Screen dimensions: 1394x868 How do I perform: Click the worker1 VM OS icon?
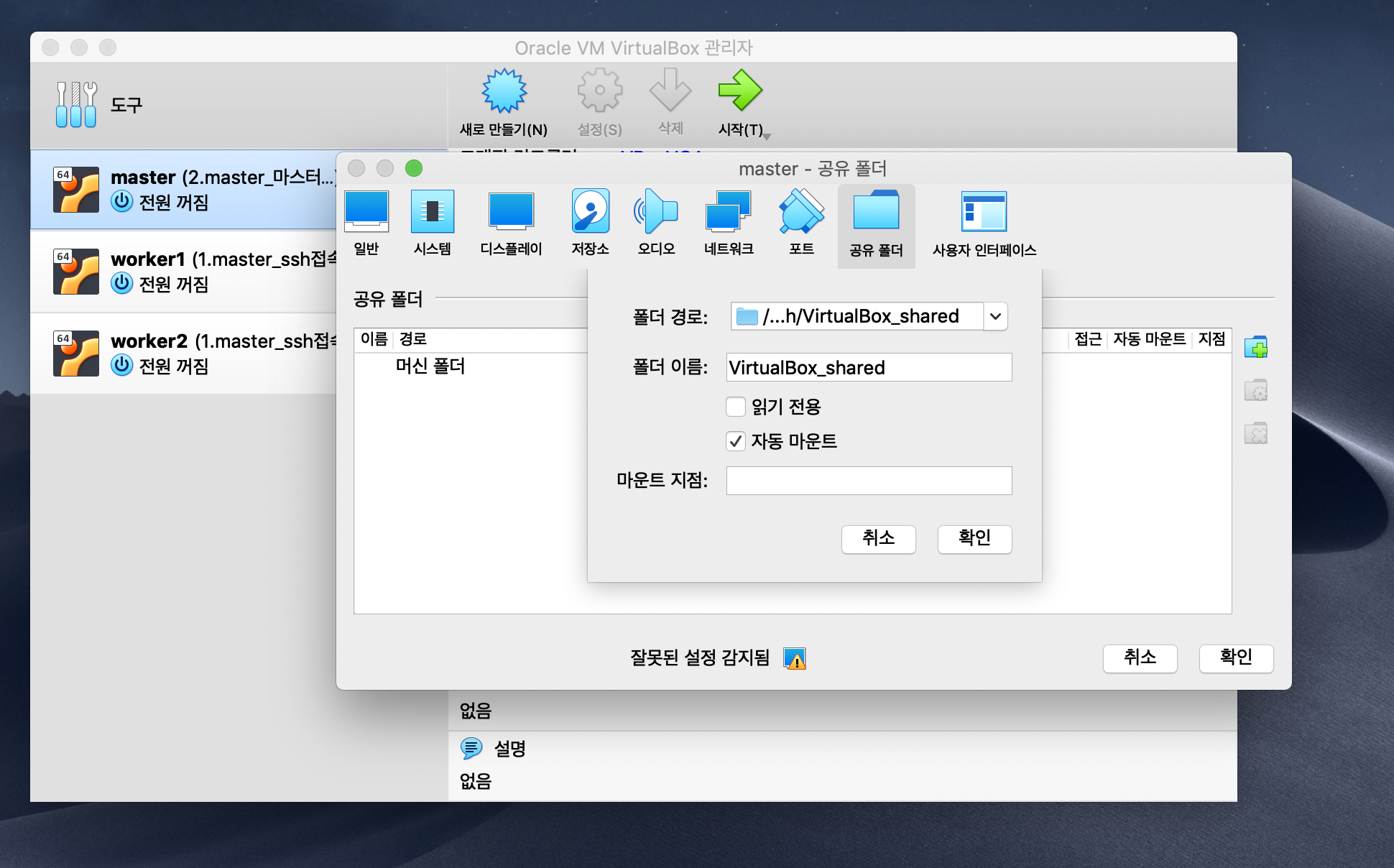tap(76, 272)
